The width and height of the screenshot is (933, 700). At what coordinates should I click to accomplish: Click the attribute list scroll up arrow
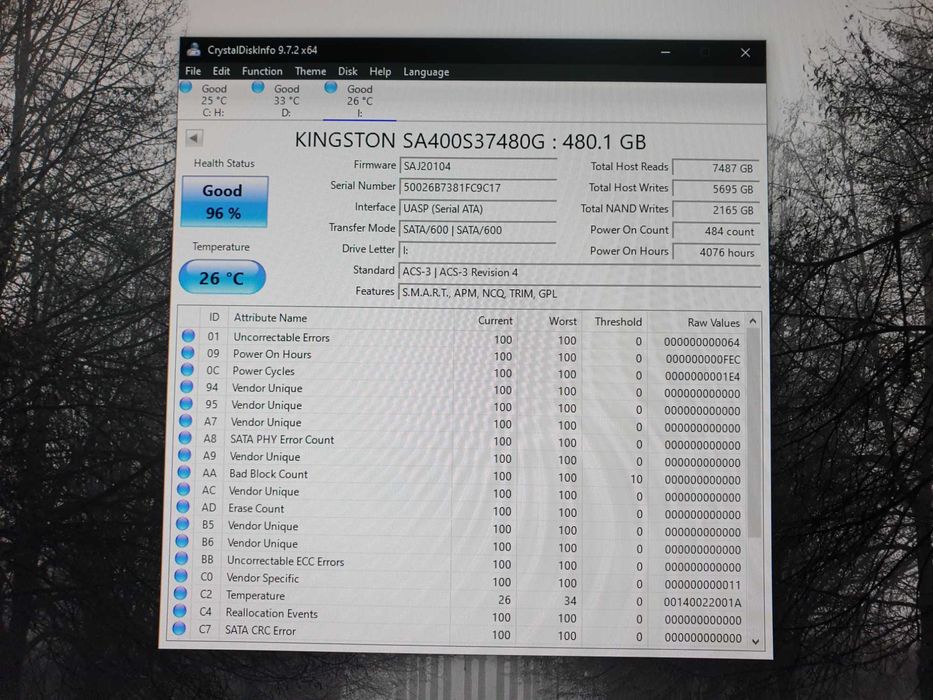click(753, 321)
